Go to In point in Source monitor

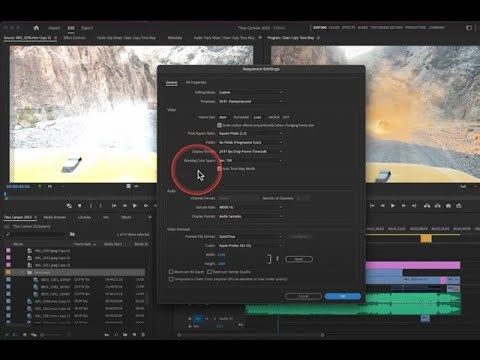114,206
